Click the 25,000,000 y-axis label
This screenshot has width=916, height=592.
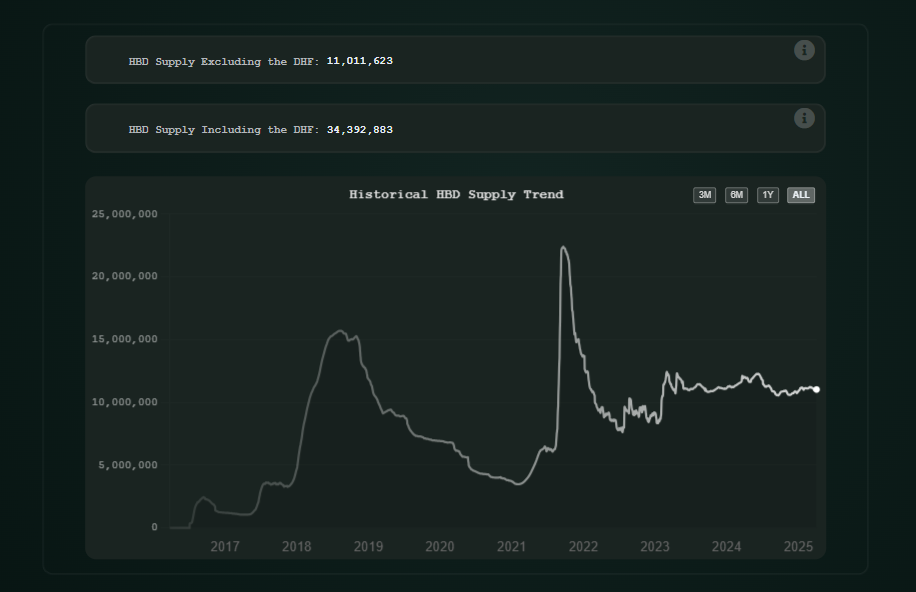point(124,214)
